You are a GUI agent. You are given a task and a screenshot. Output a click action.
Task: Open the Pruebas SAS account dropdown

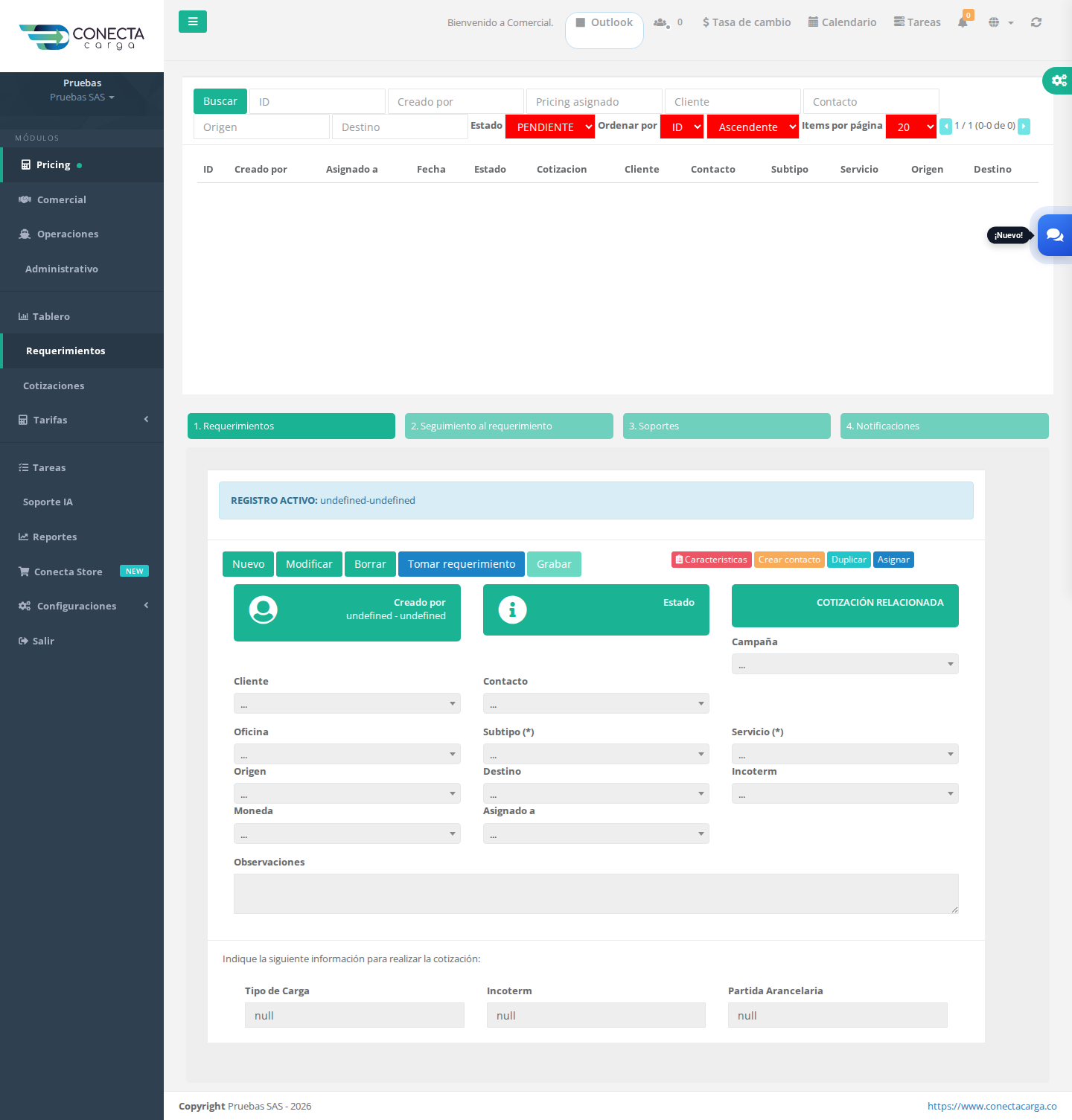click(82, 97)
